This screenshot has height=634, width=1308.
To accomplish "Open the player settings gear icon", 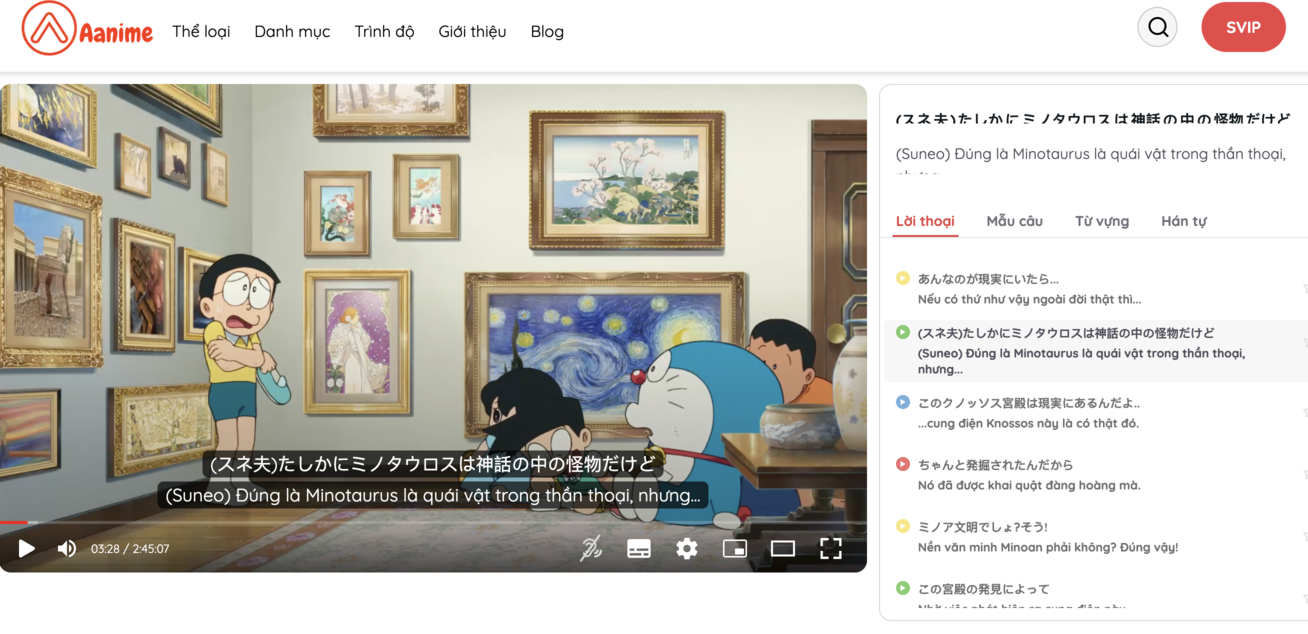I will (686, 548).
